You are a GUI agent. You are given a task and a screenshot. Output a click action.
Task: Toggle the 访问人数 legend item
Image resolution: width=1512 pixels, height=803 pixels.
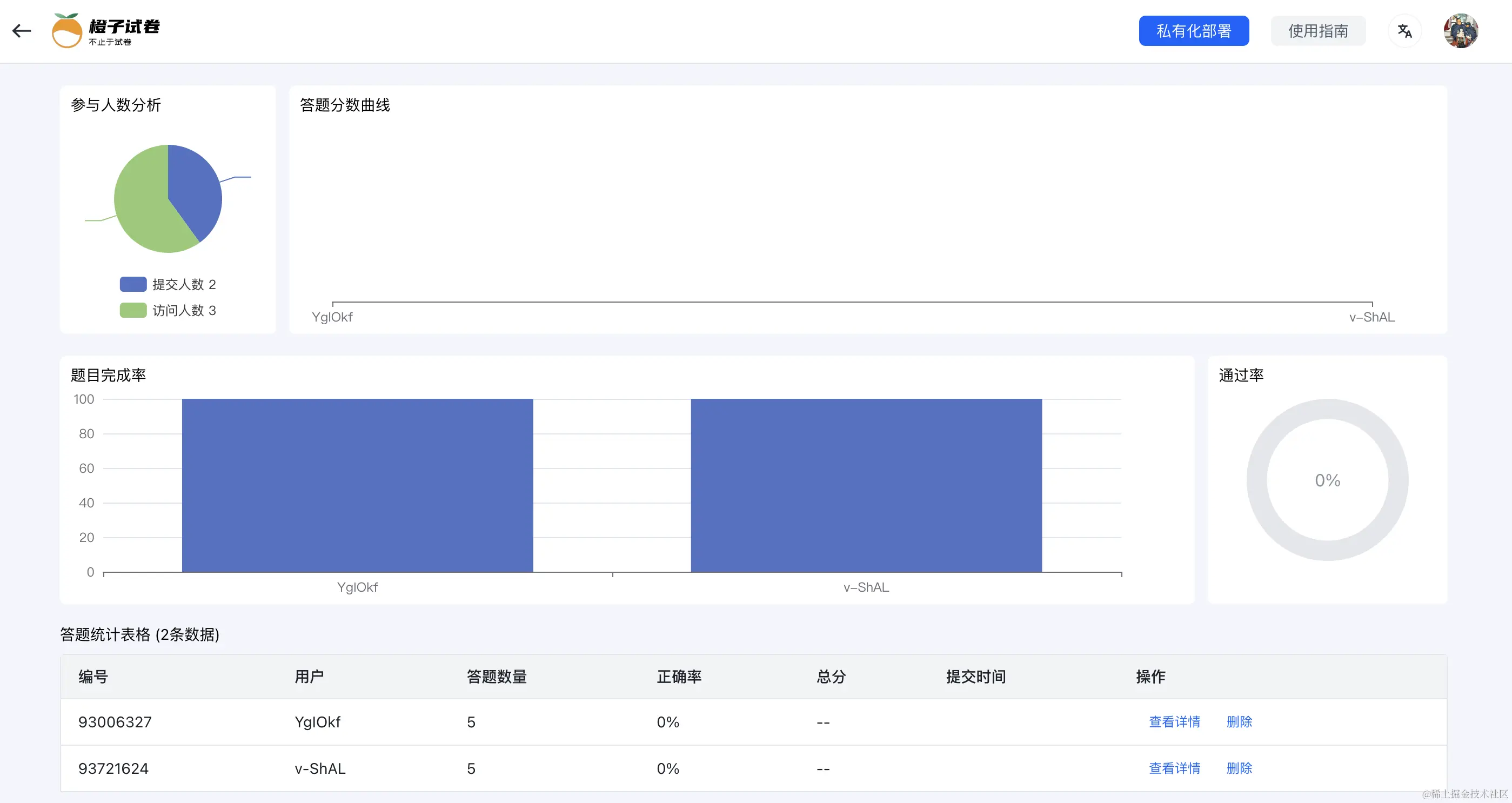click(168, 310)
